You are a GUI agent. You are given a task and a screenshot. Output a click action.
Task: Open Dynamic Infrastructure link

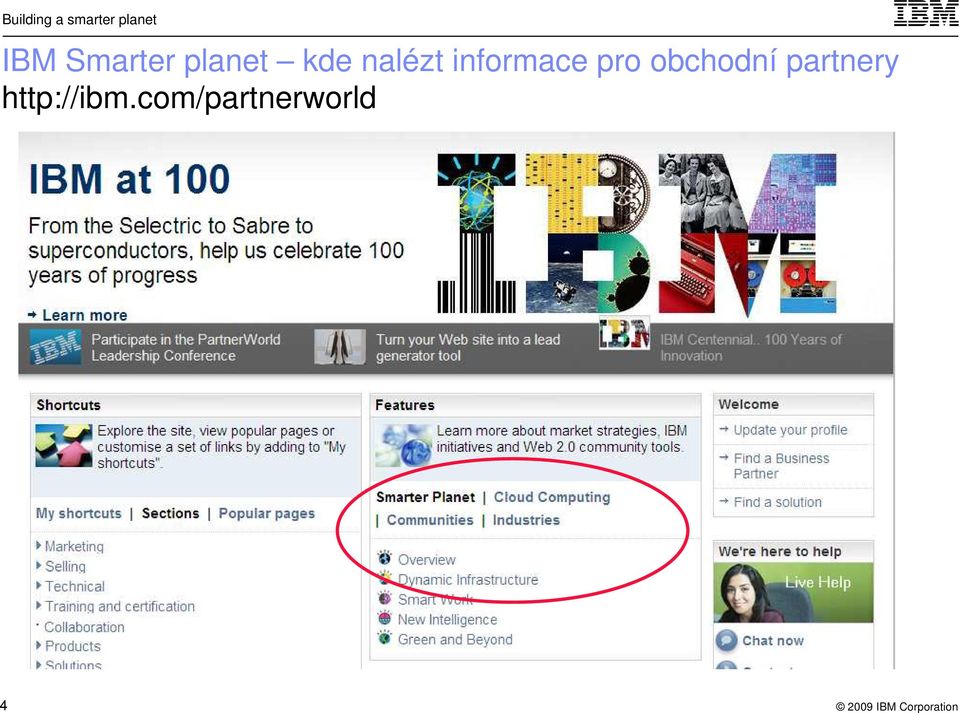coord(468,580)
